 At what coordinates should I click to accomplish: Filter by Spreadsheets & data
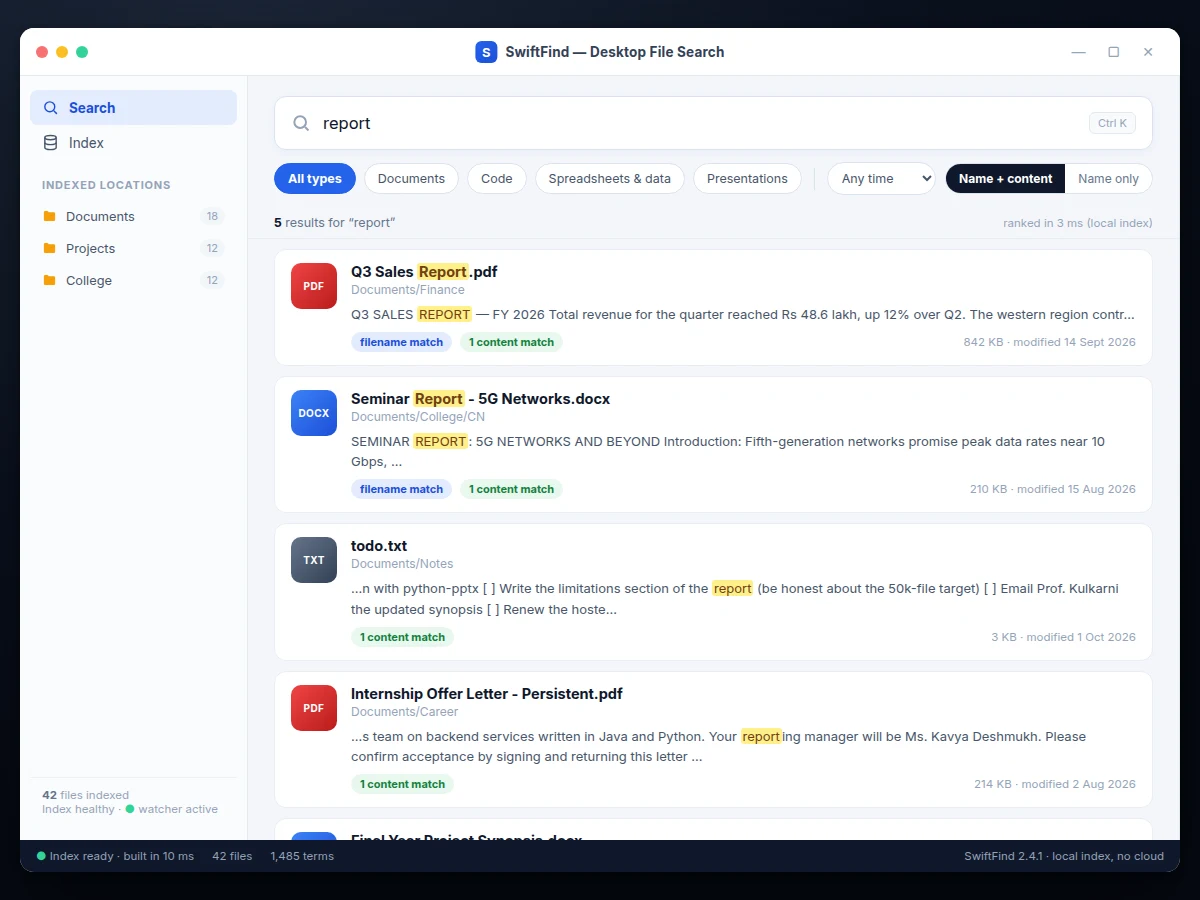pyautogui.click(x=610, y=179)
